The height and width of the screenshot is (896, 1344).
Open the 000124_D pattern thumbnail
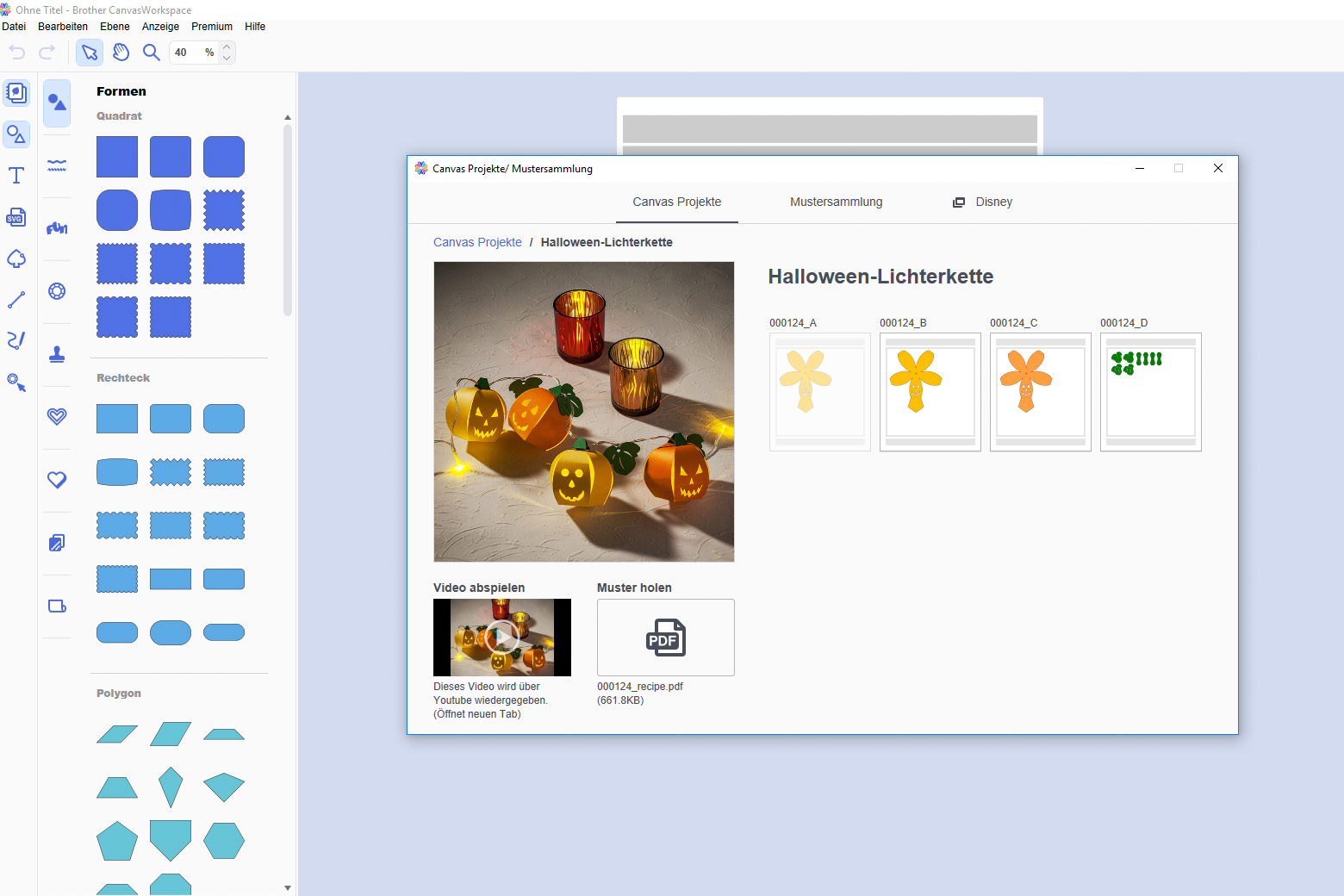[x=1150, y=392]
